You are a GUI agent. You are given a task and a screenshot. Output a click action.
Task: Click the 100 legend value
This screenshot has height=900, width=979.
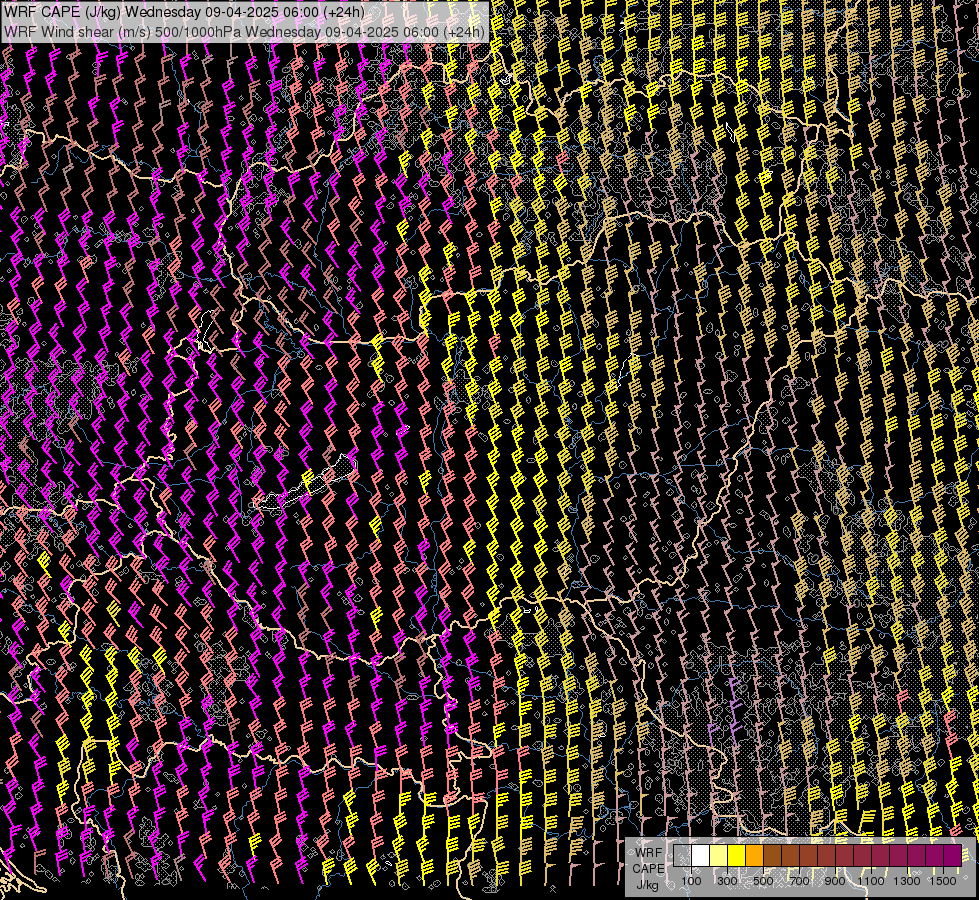pos(691,881)
